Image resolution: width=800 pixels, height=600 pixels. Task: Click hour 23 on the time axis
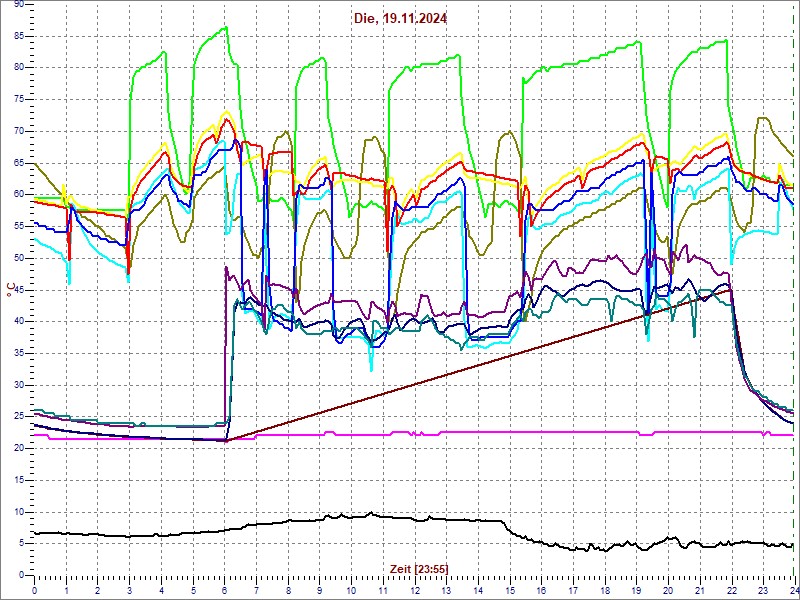(763, 590)
